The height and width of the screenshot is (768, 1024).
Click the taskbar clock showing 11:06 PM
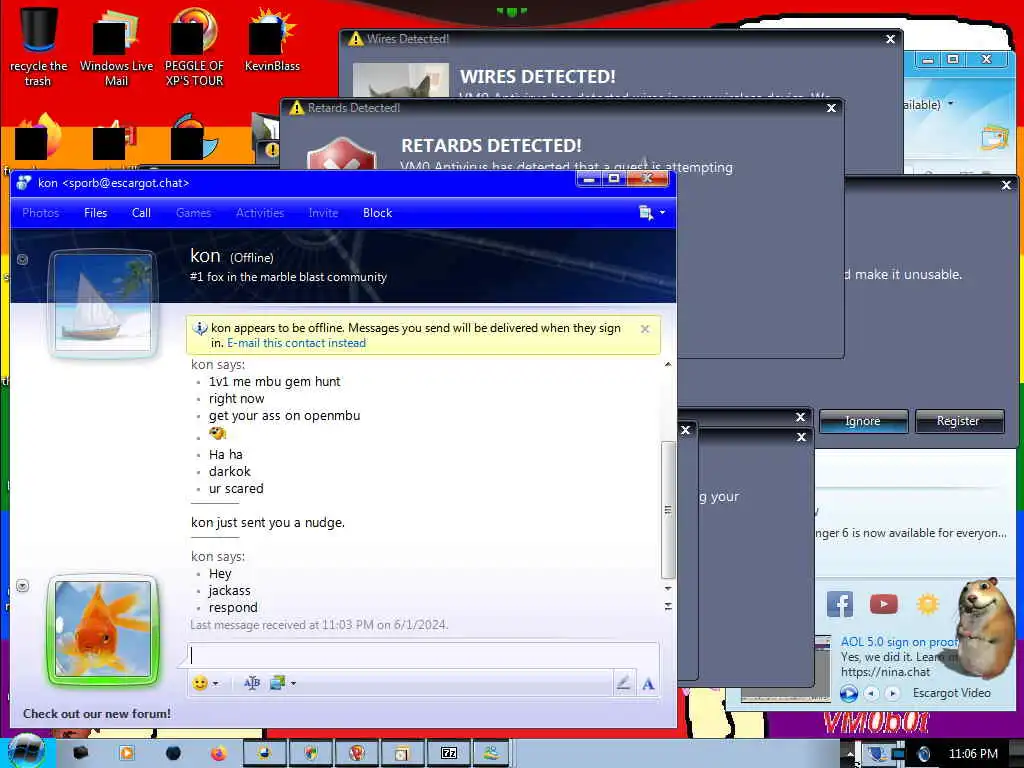[x=973, y=754]
